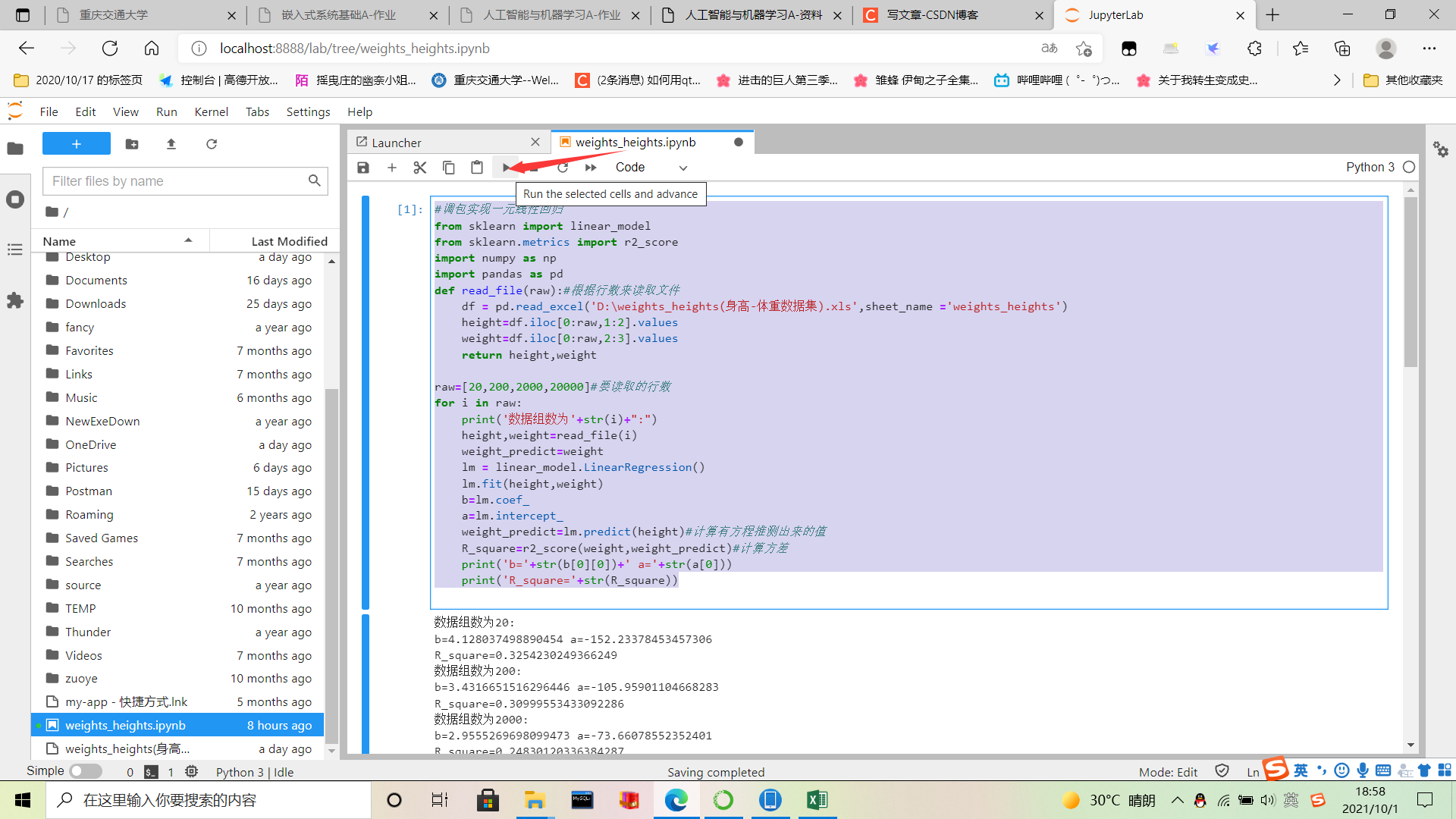Open File Explorer from the taskbar
This screenshot has width=1456, height=819.
pos(535,800)
